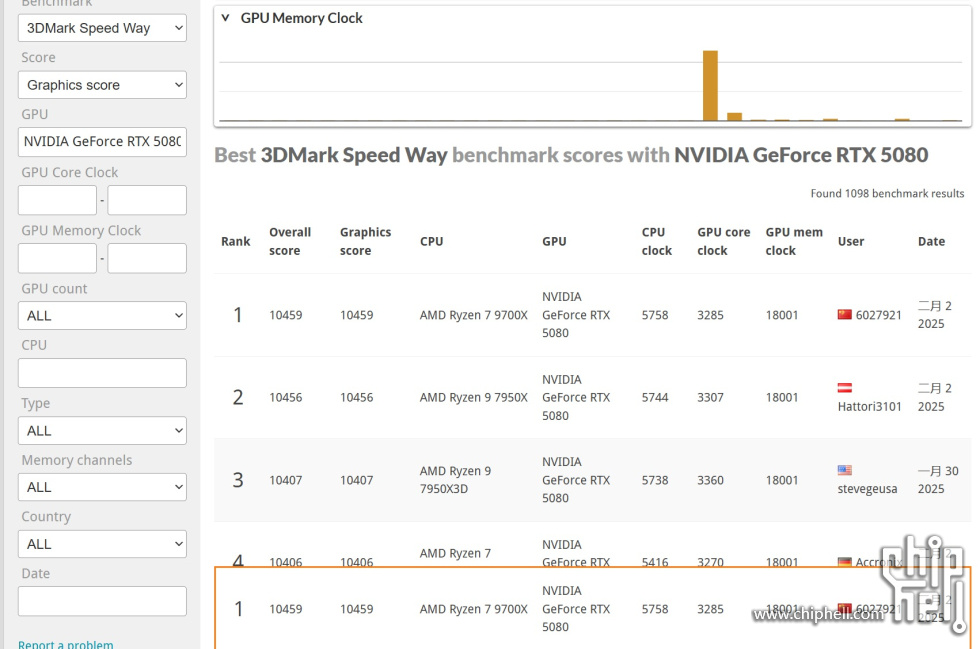Viewport: 980px width, 649px height.
Task: Open user stevegeusa's profile
Action: tap(867, 489)
